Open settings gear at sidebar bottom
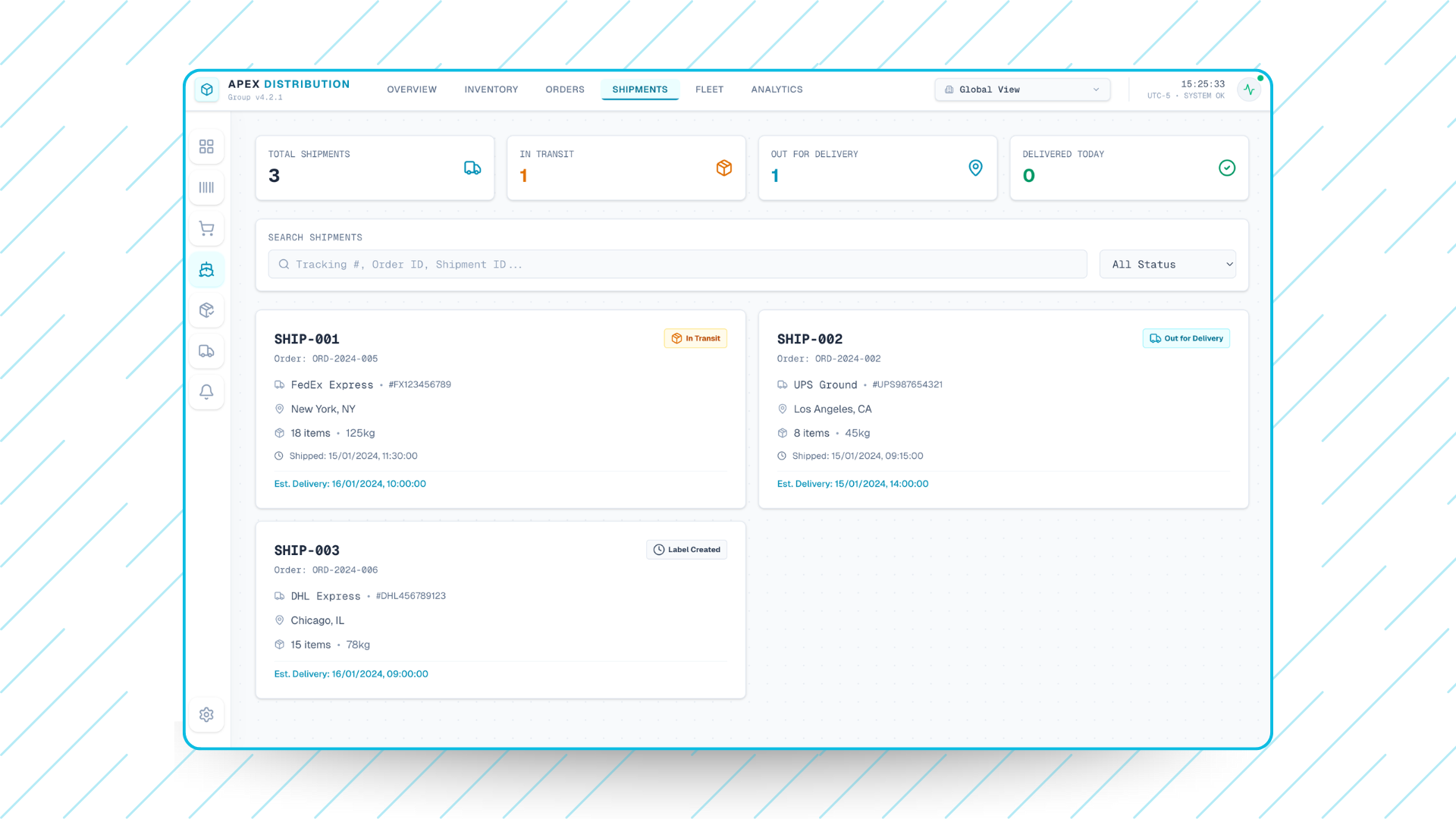This screenshot has height=819, width=1456. coord(206,714)
